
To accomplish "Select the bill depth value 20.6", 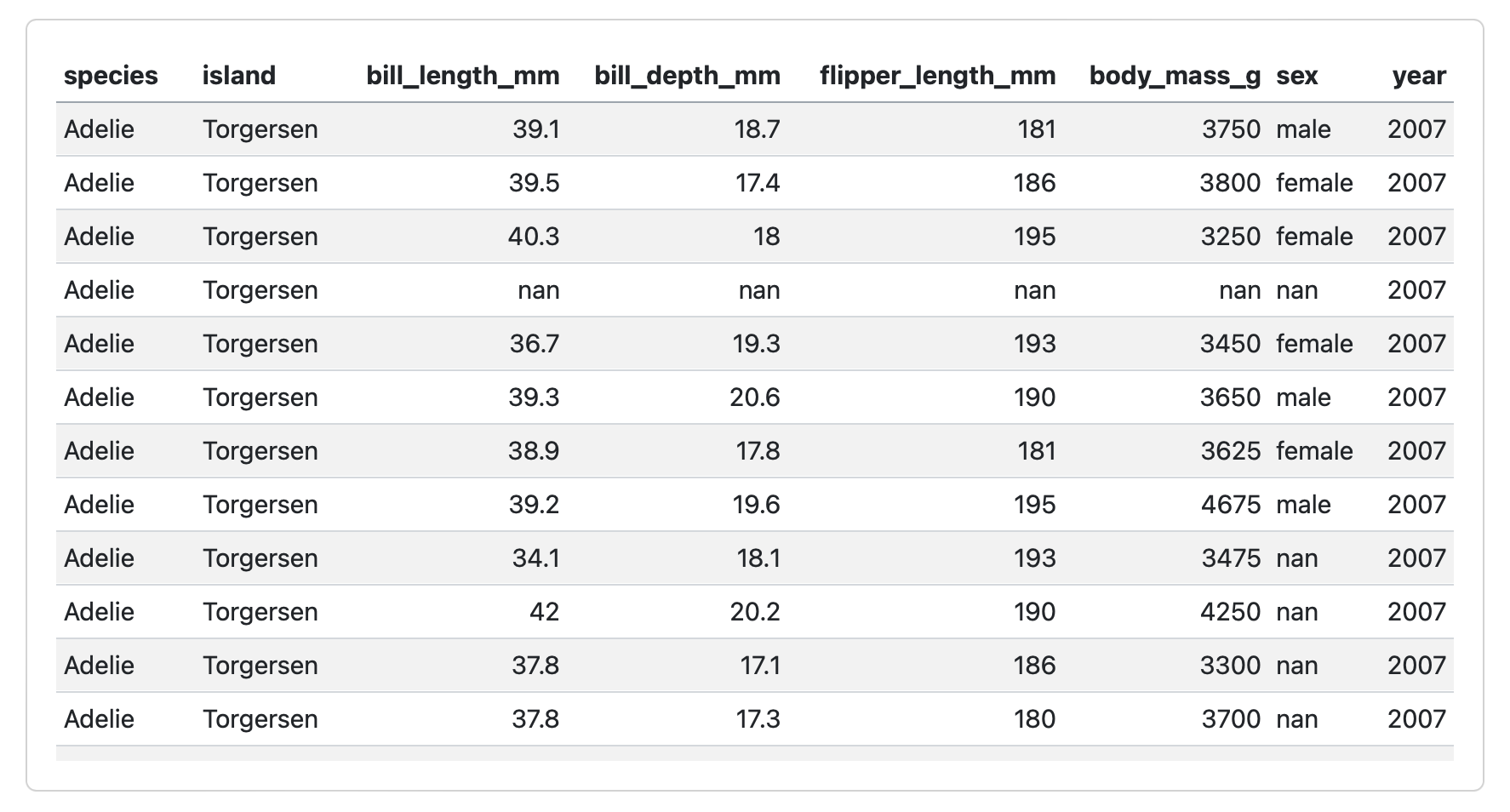I will (x=755, y=397).
